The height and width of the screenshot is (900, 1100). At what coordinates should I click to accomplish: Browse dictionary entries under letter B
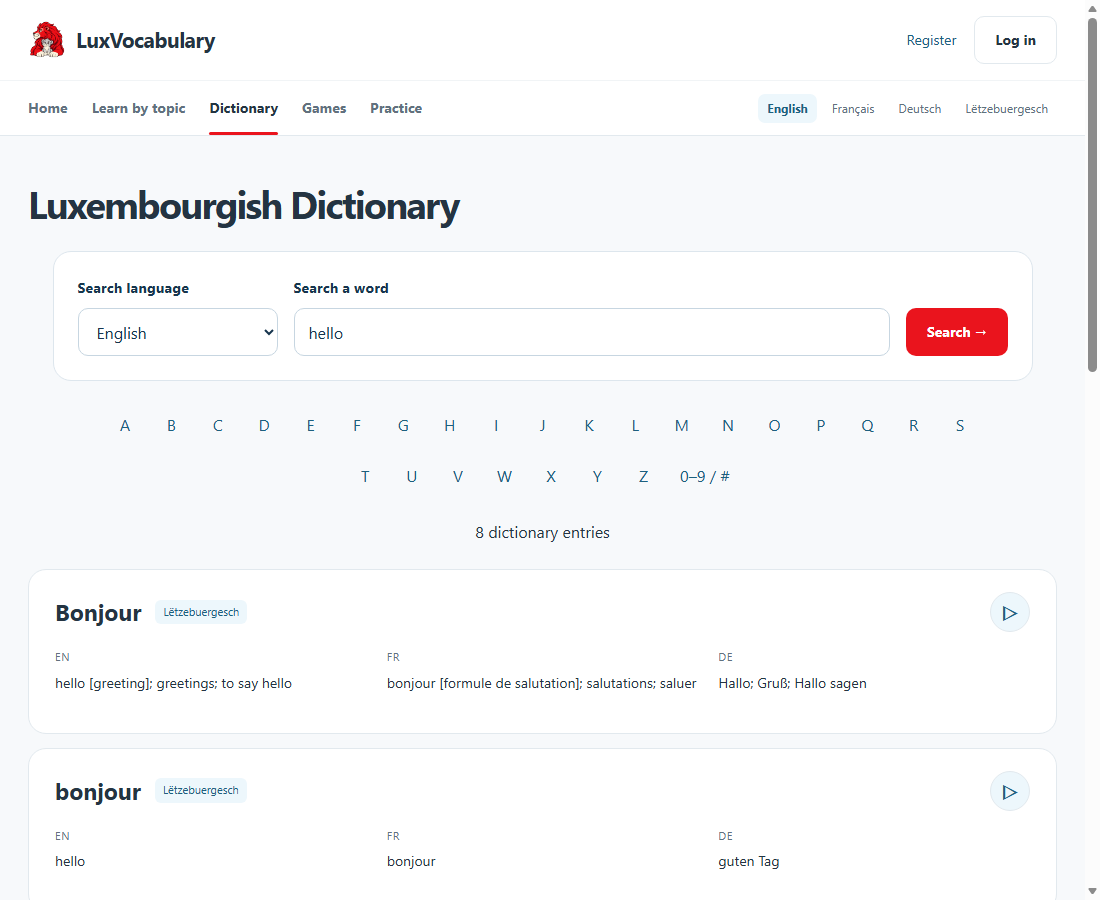[171, 426]
